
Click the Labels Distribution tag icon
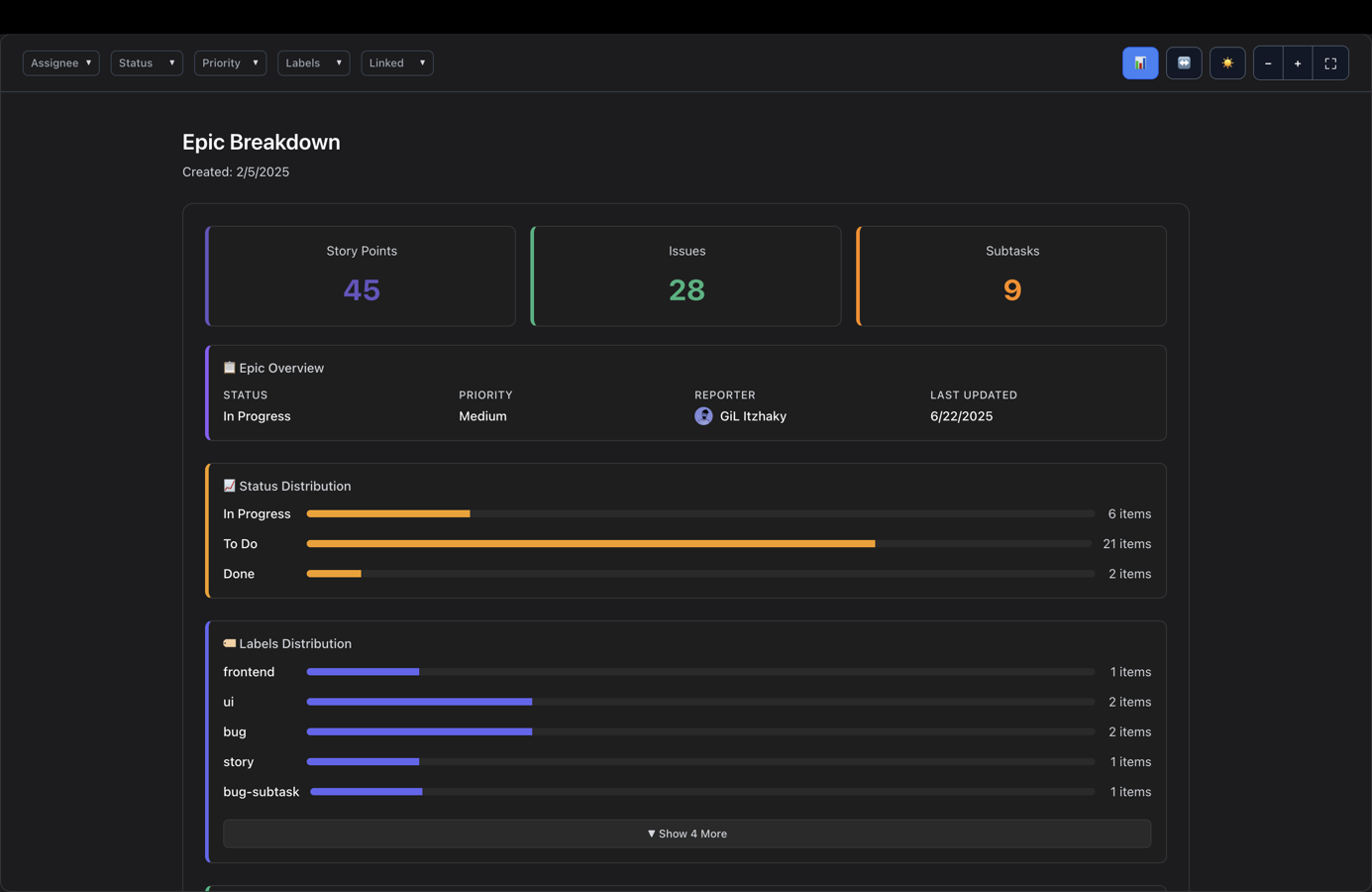pyautogui.click(x=229, y=643)
